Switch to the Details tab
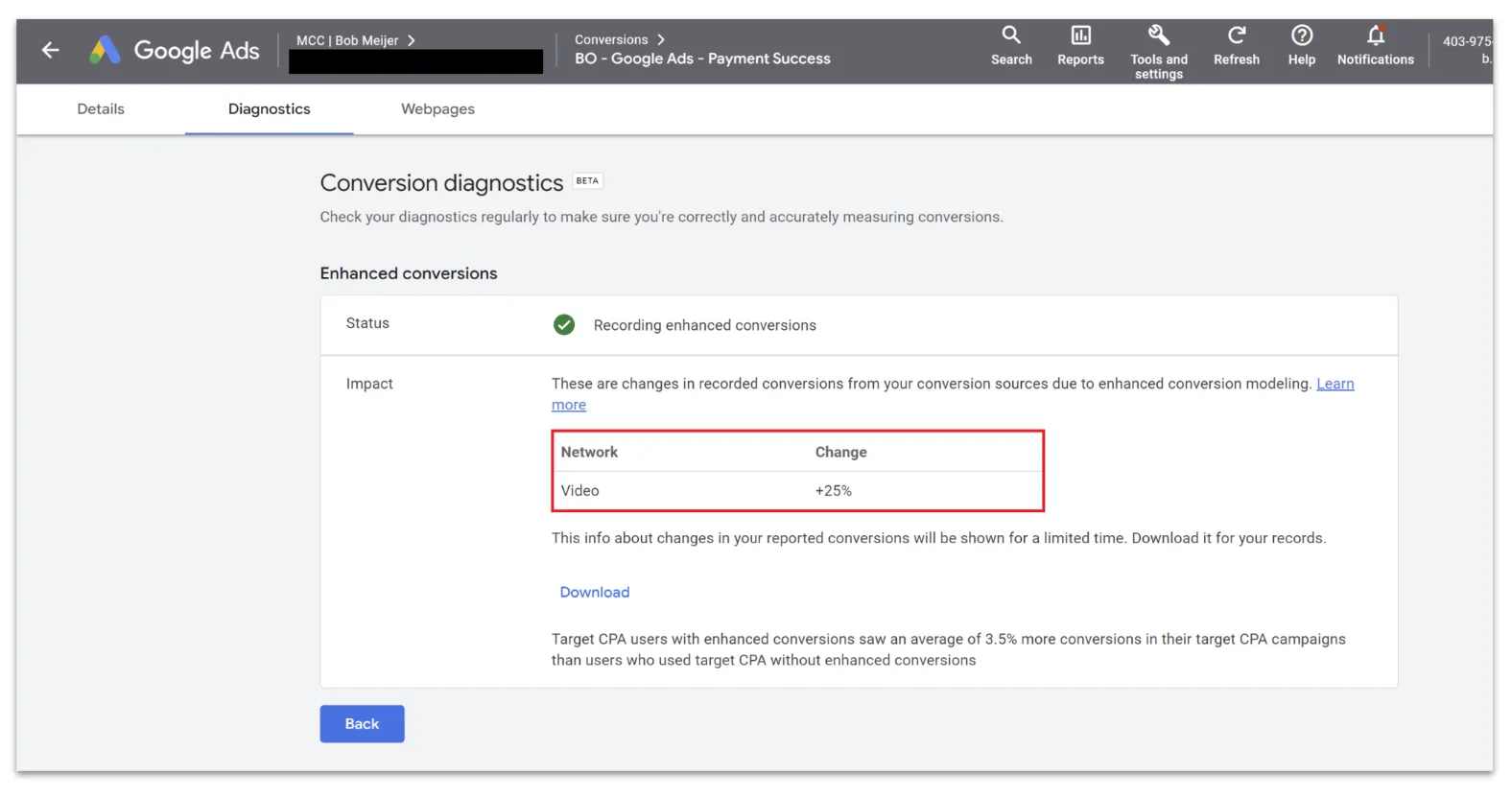This screenshot has height=798, width=1512. (101, 109)
